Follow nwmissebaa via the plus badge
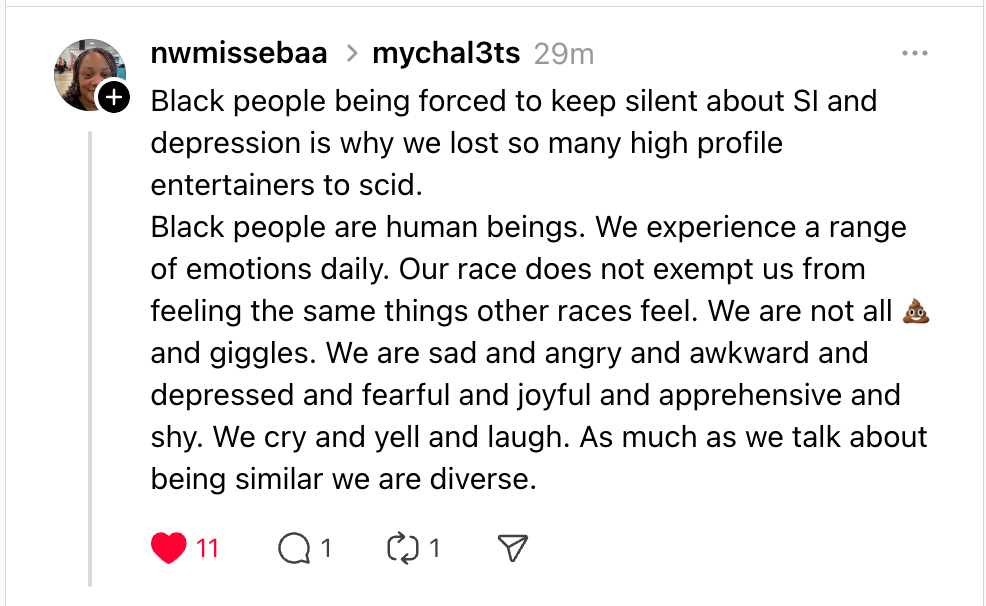This screenshot has width=986, height=606. [x=114, y=97]
